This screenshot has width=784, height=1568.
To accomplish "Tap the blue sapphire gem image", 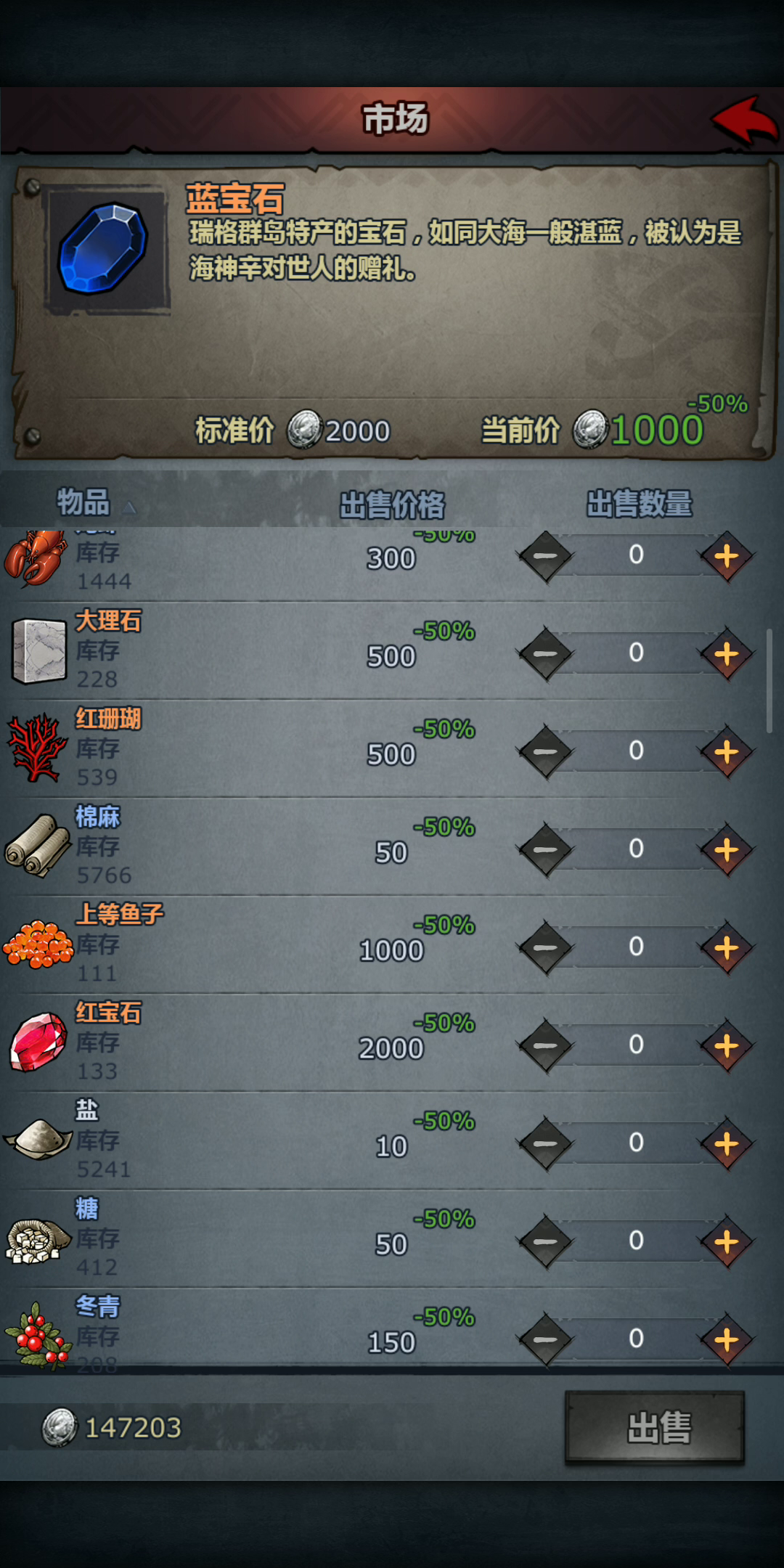I will tap(104, 249).
